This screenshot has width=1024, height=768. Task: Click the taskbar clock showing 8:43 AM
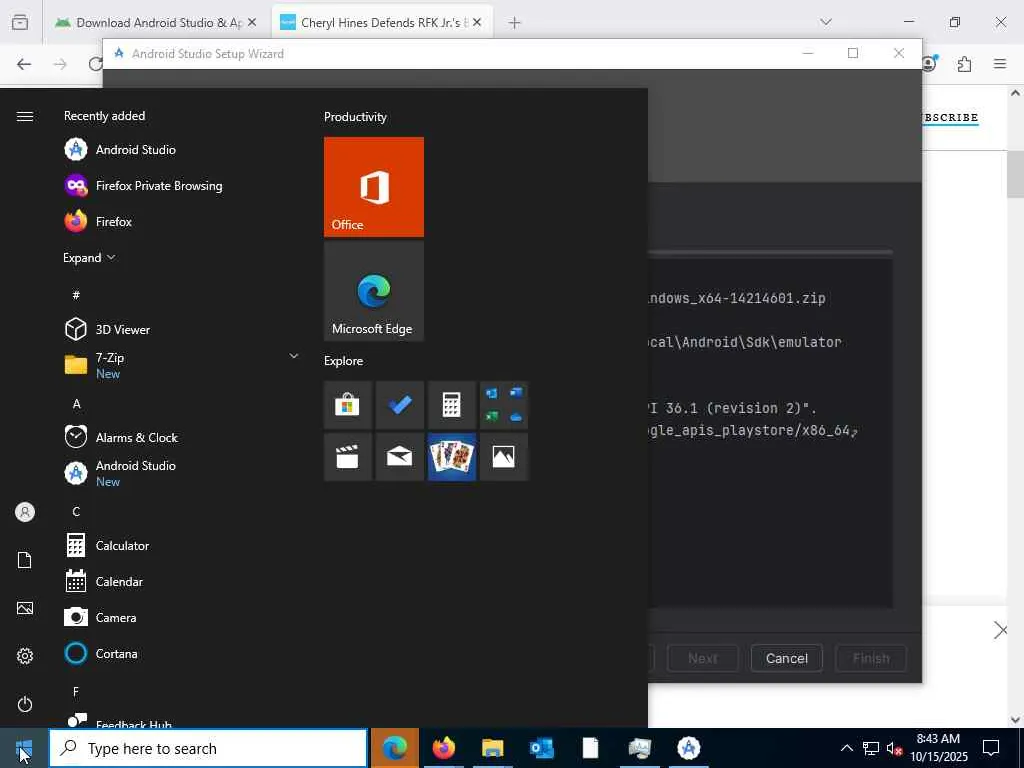[x=938, y=748]
